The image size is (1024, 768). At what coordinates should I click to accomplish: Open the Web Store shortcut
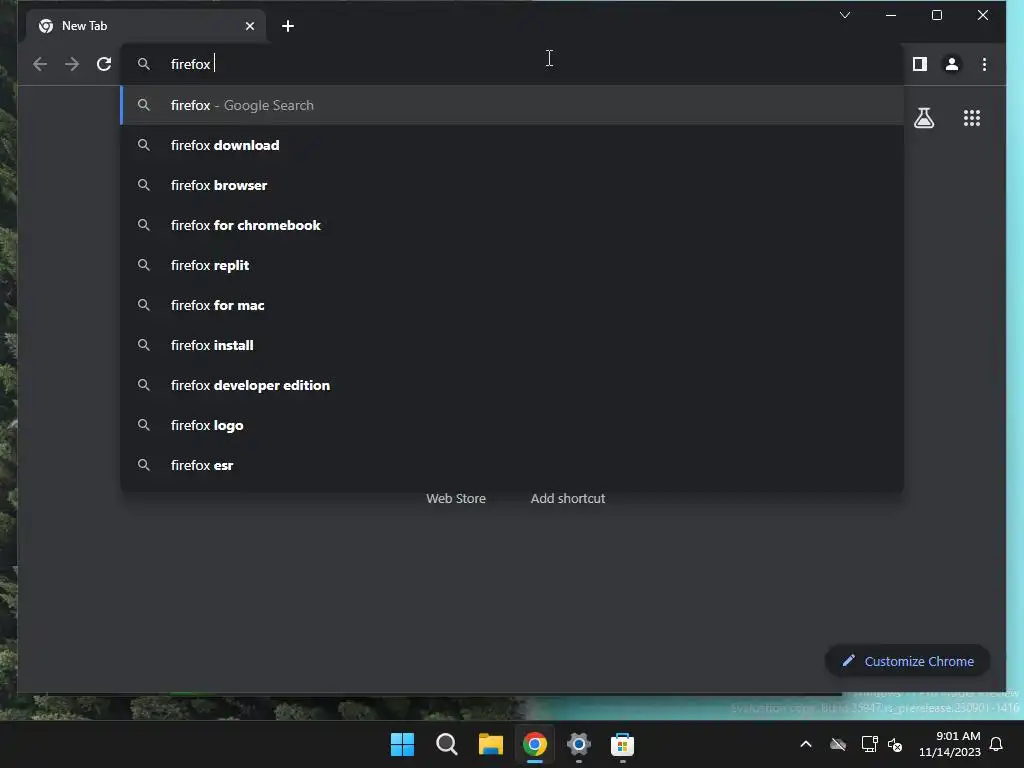(x=456, y=498)
